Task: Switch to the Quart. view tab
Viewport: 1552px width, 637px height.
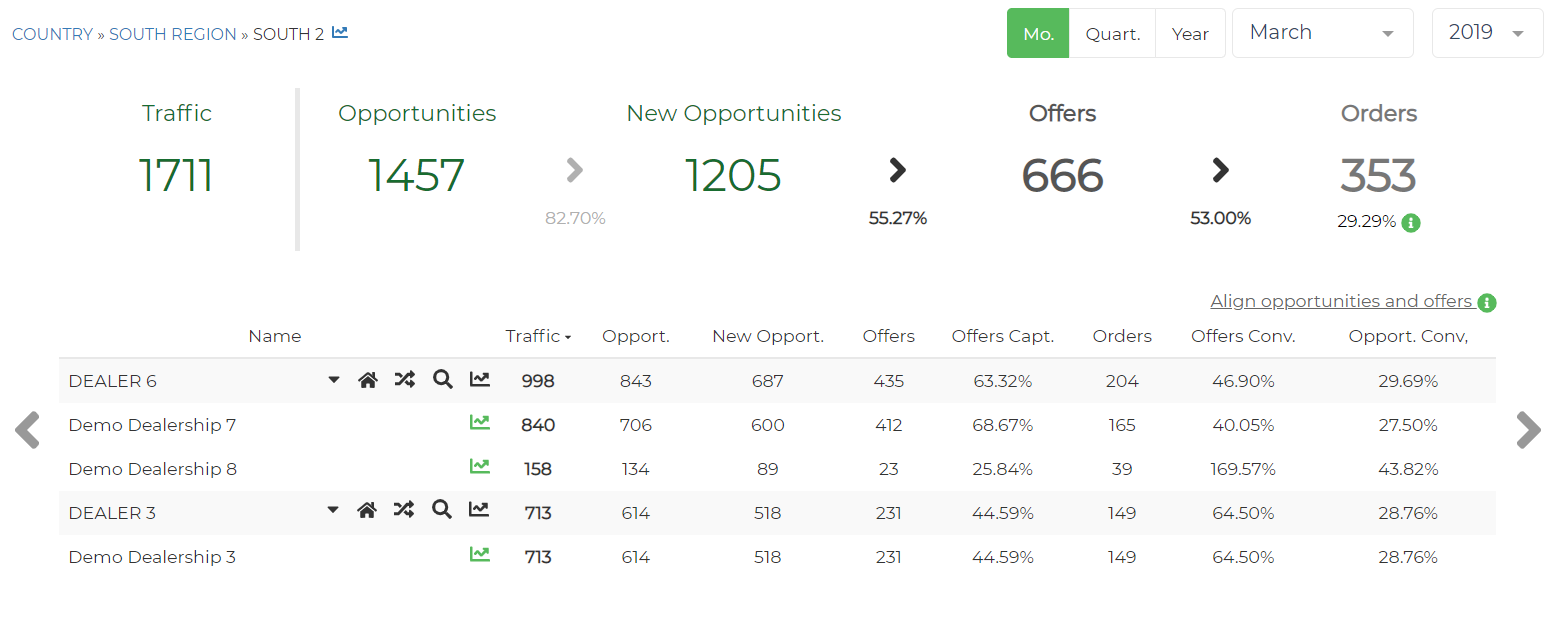Action: click(x=1112, y=33)
